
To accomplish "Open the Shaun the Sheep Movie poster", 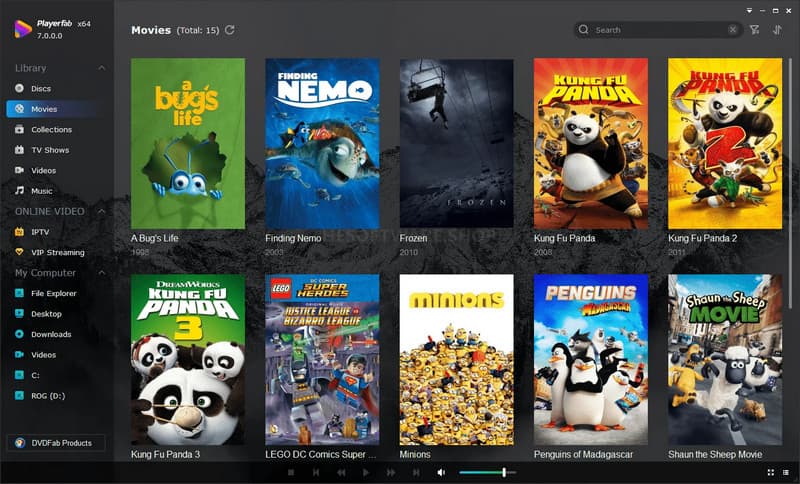I will pos(725,360).
